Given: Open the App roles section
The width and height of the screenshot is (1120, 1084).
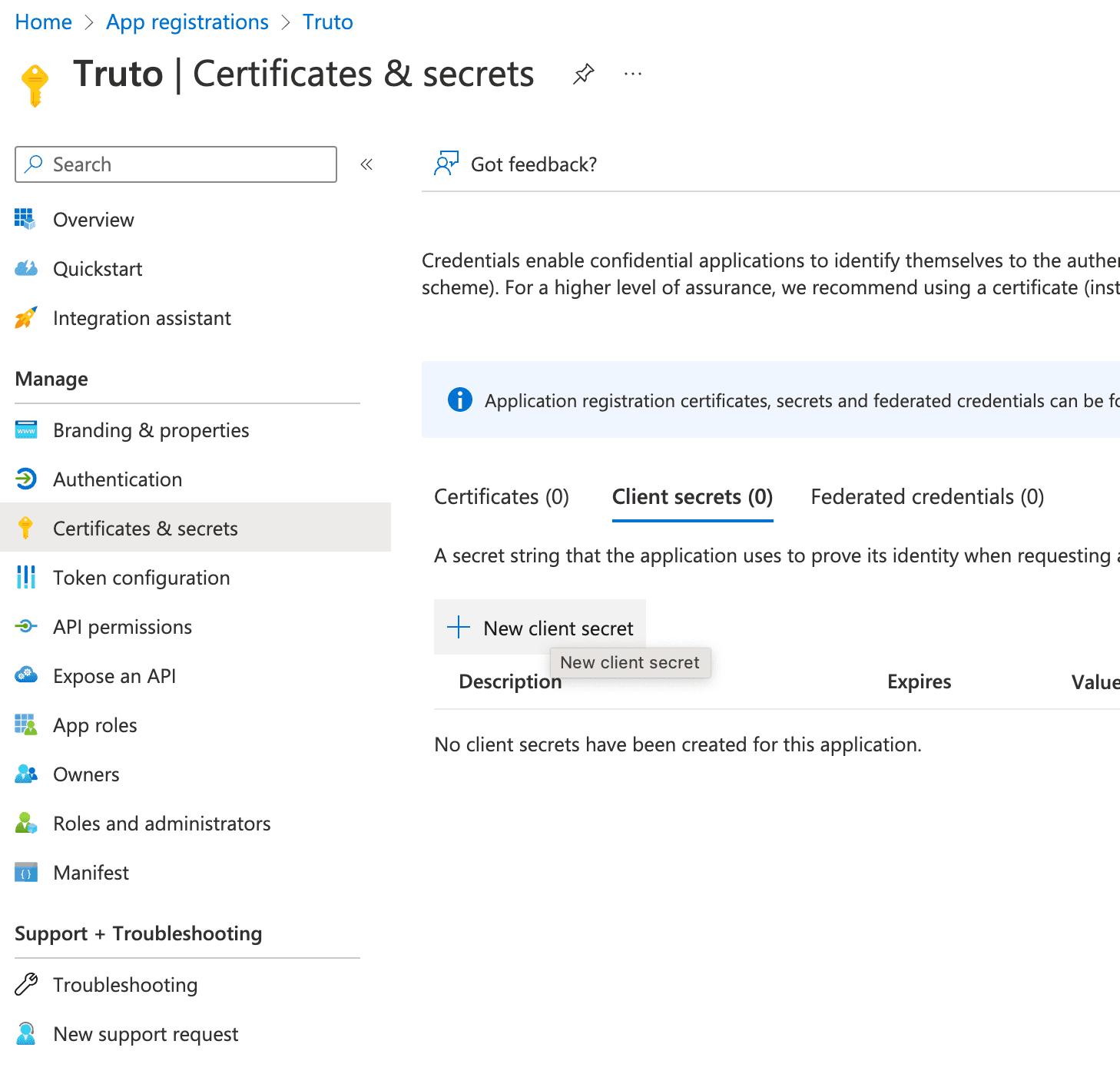Looking at the screenshot, I should [94, 725].
